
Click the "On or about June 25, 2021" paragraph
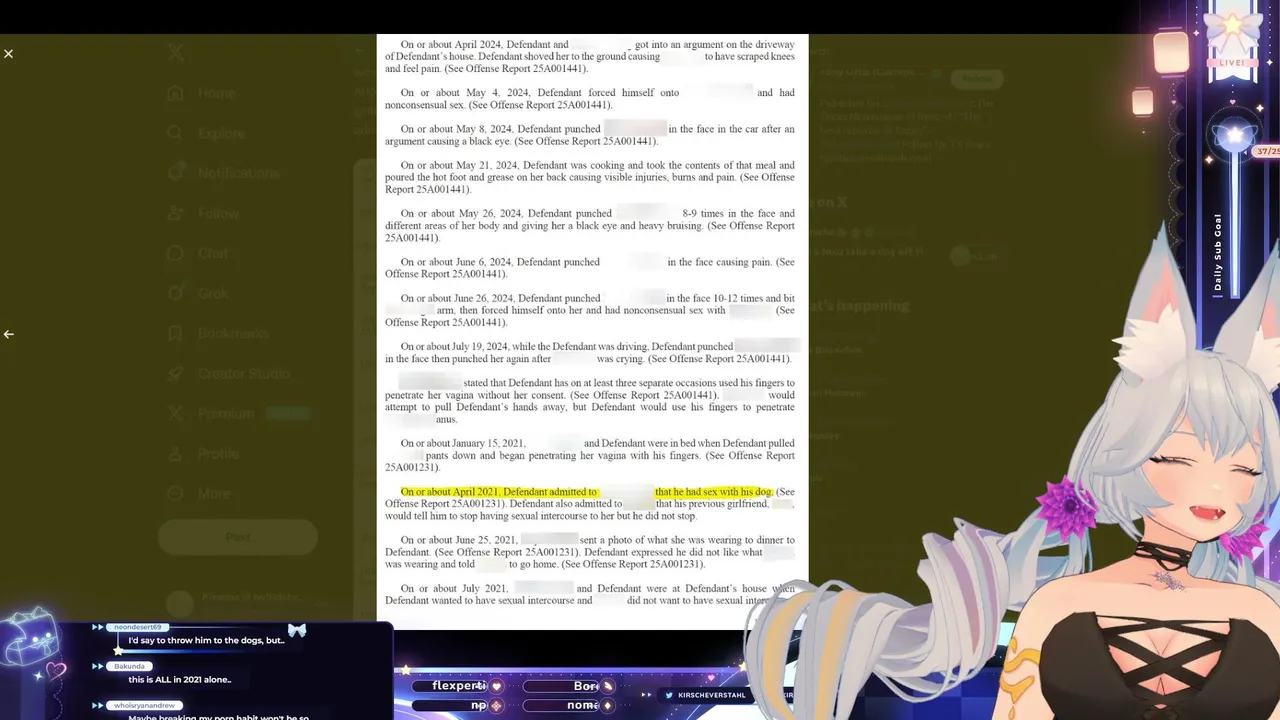[x=590, y=552]
